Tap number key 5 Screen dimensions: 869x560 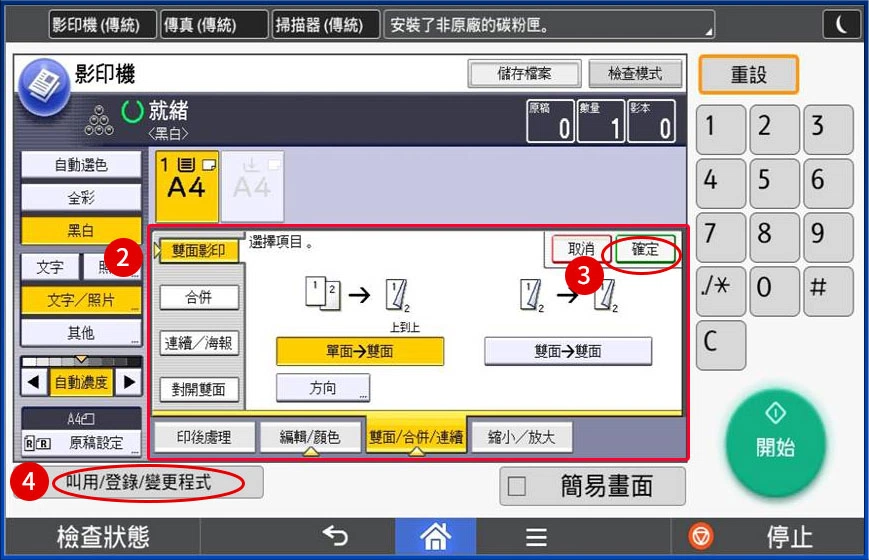pyautogui.click(x=775, y=183)
